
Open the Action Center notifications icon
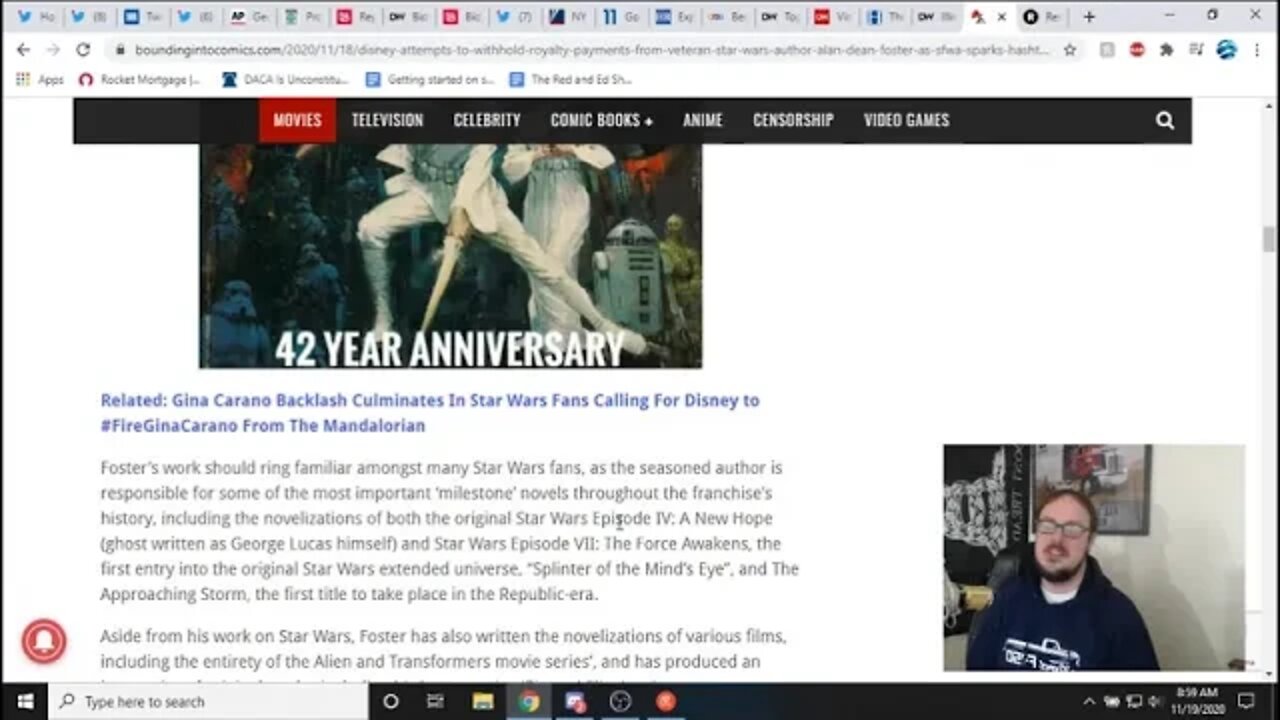click(1246, 701)
